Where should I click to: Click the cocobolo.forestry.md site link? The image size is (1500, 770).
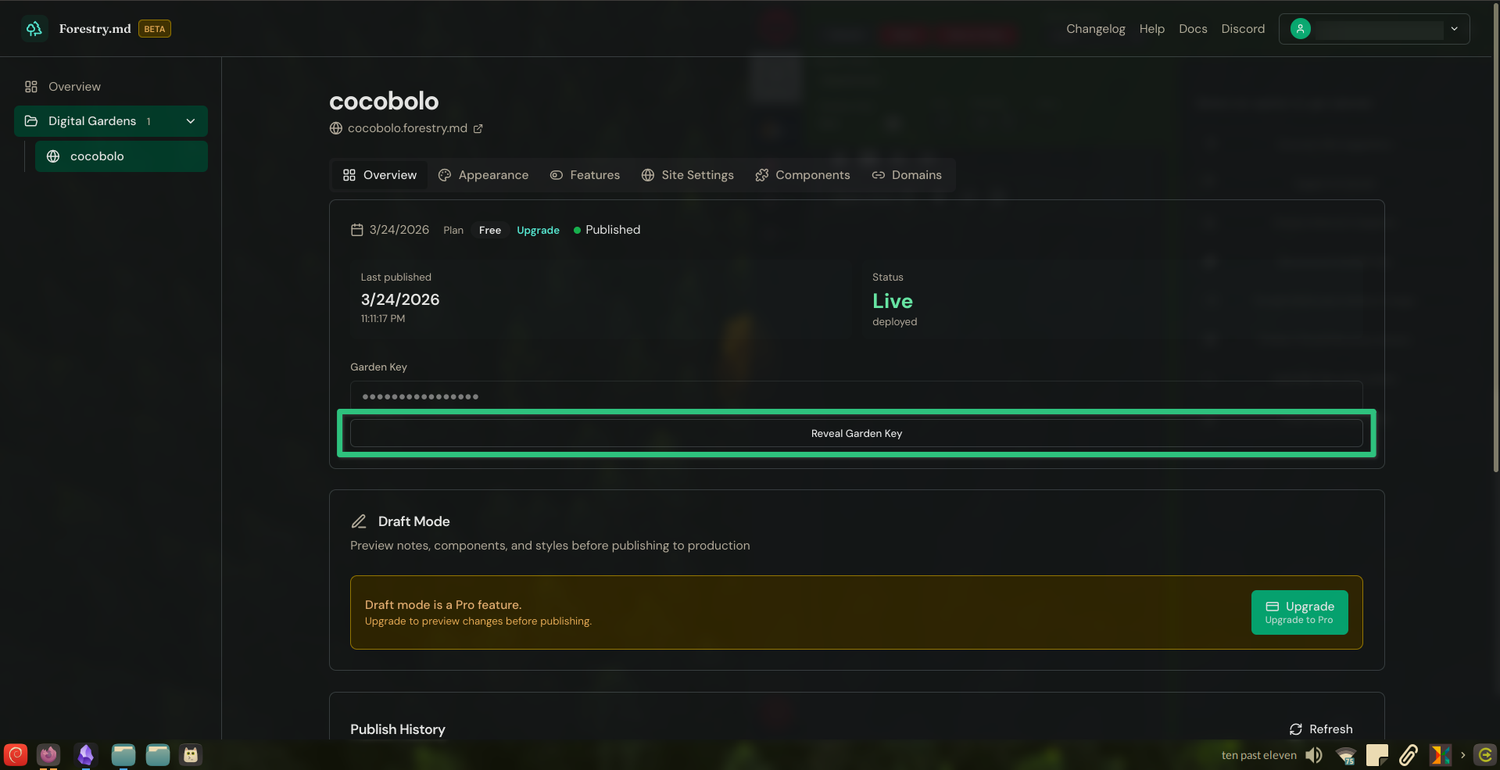[x=407, y=128]
